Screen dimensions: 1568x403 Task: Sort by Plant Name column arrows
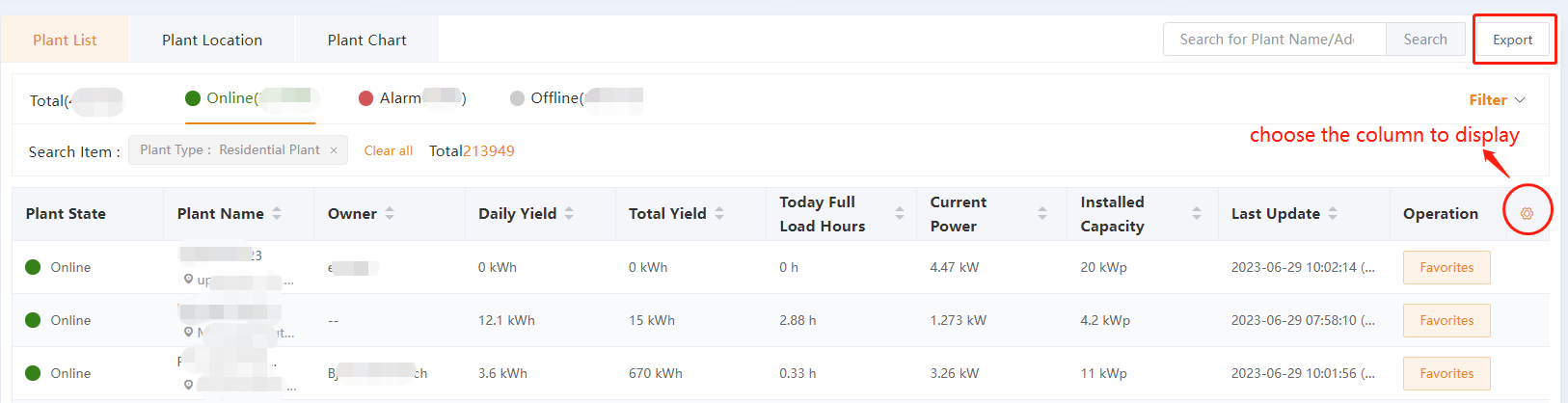point(277,213)
